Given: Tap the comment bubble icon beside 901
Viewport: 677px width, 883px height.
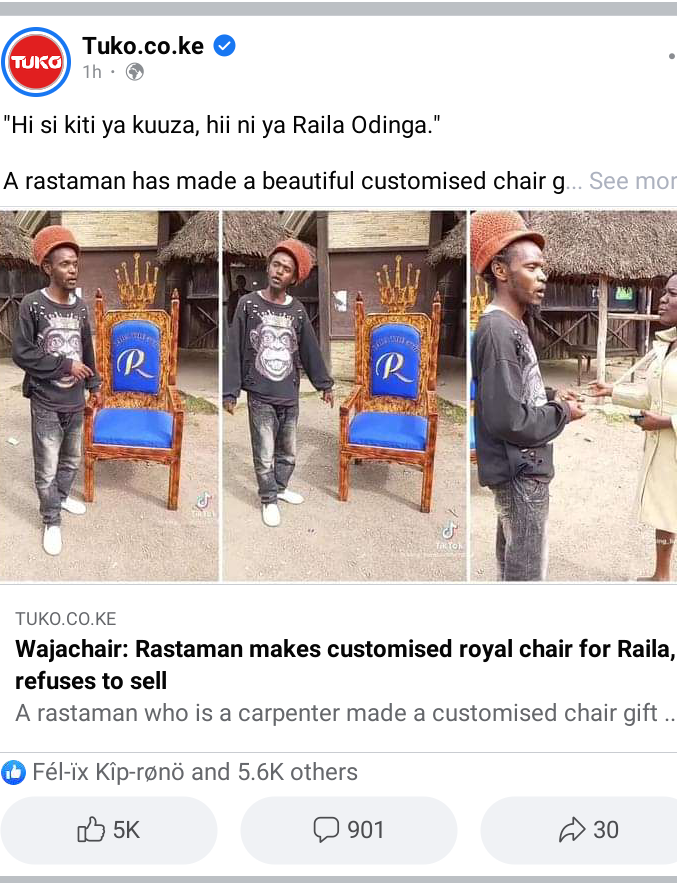Looking at the screenshot, I should click(326, 830).
